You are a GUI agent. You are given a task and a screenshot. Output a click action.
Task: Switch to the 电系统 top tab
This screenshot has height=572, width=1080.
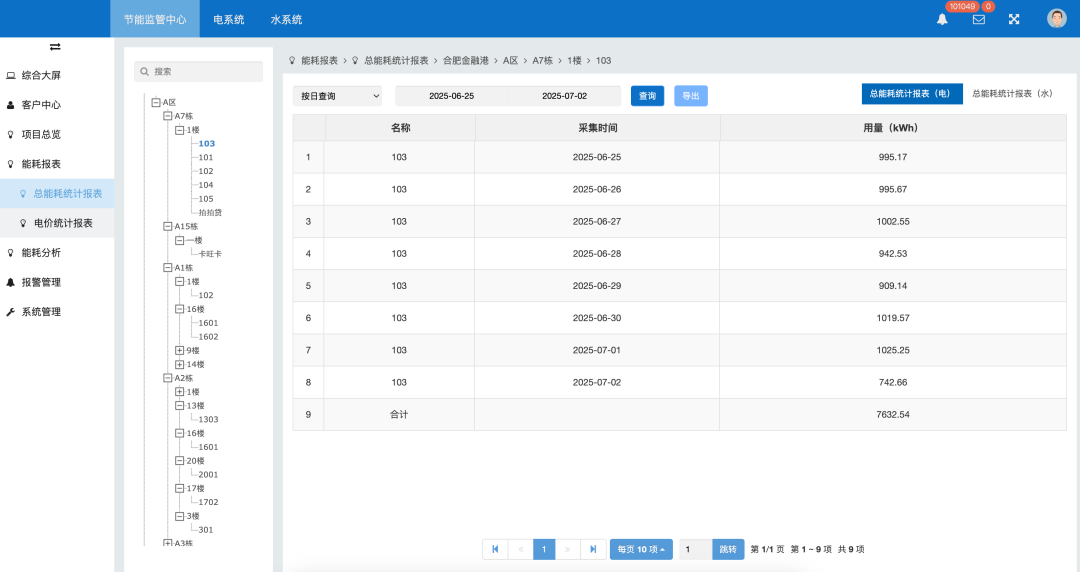pos(229,19)
